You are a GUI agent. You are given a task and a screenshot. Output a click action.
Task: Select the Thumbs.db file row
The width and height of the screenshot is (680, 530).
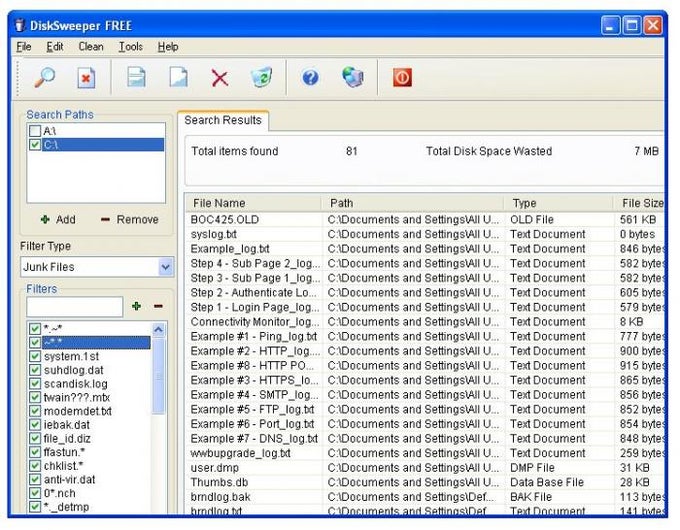click(425, 482)
